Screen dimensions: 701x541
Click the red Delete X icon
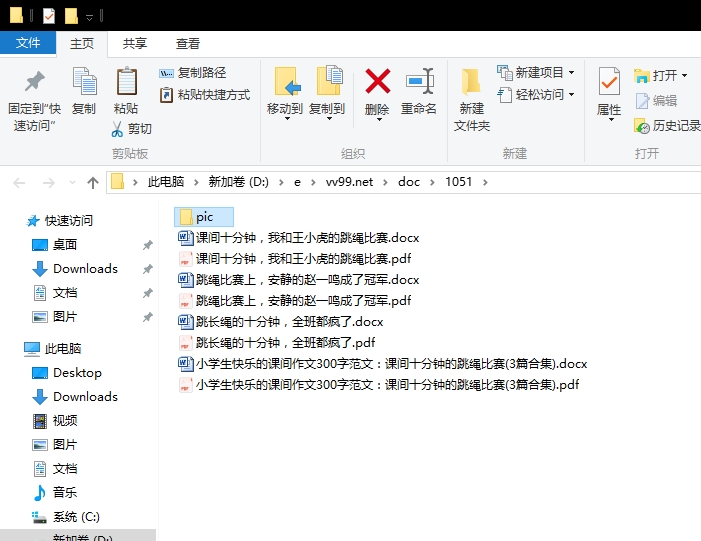pos(377,81)
